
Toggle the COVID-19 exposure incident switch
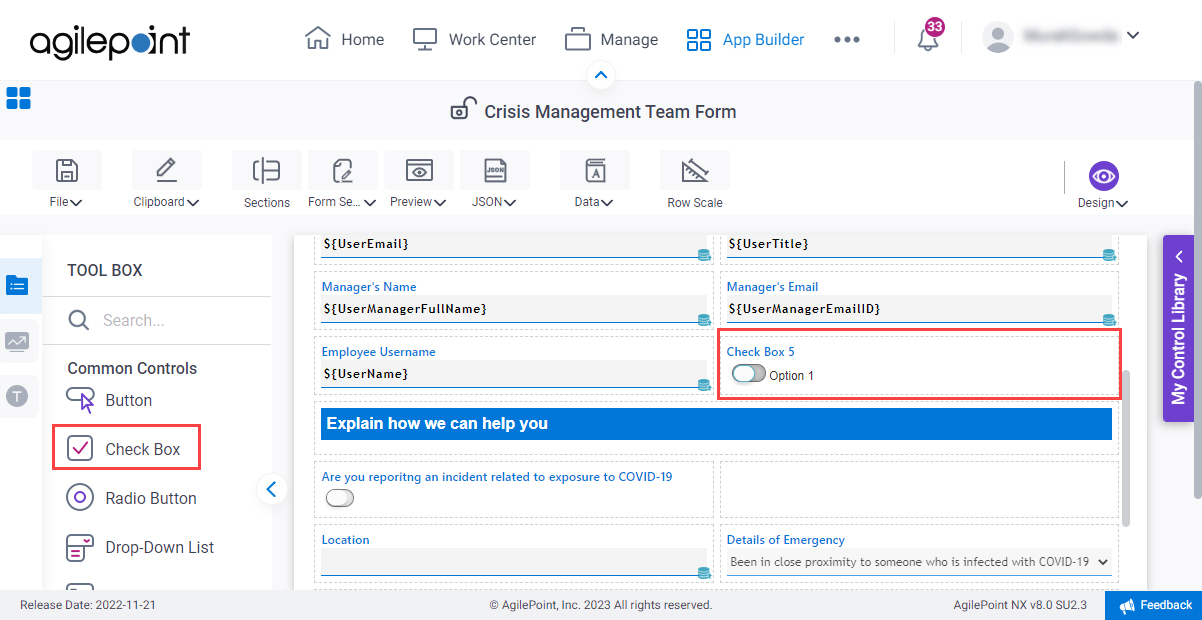[339, 498]
